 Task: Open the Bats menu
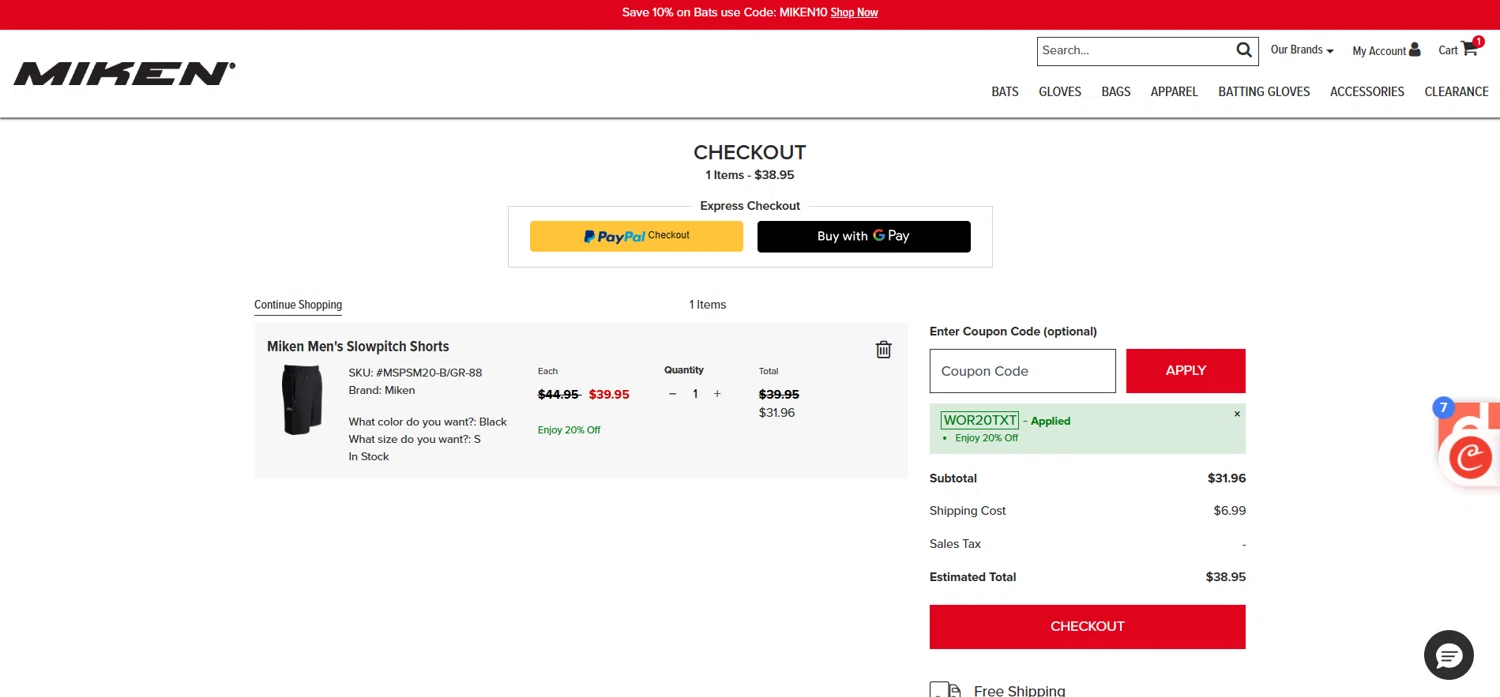pos(1005,92)
